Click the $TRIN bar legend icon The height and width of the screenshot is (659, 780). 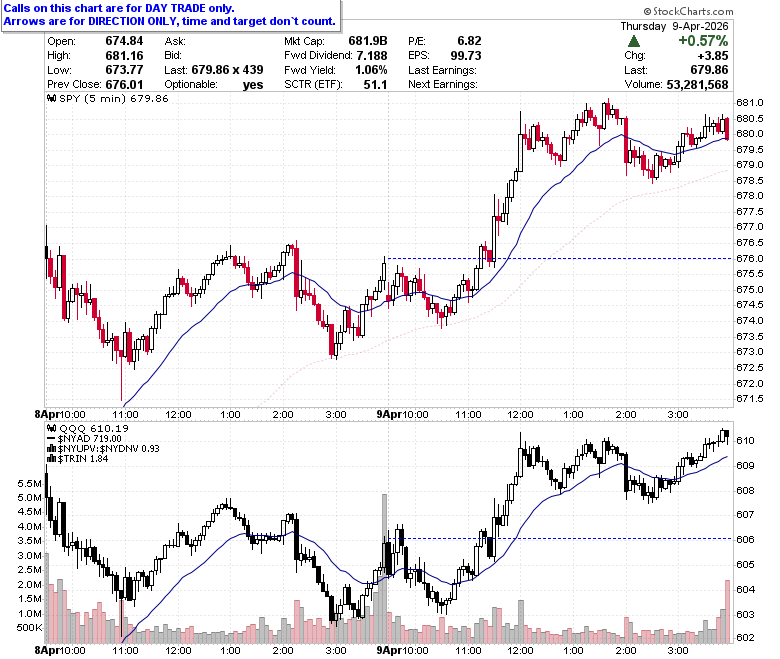(51, 459)
